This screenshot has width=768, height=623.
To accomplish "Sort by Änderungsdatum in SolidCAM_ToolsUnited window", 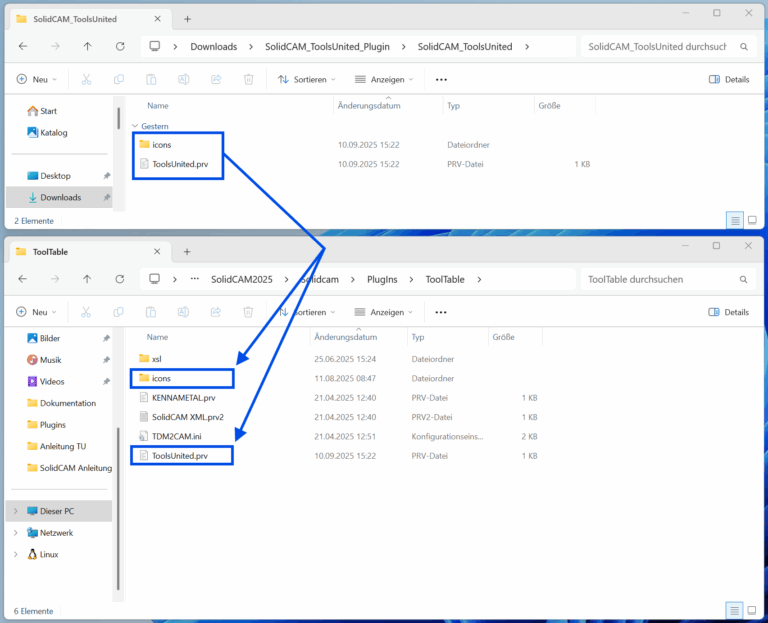I will [x=369, y=106].
